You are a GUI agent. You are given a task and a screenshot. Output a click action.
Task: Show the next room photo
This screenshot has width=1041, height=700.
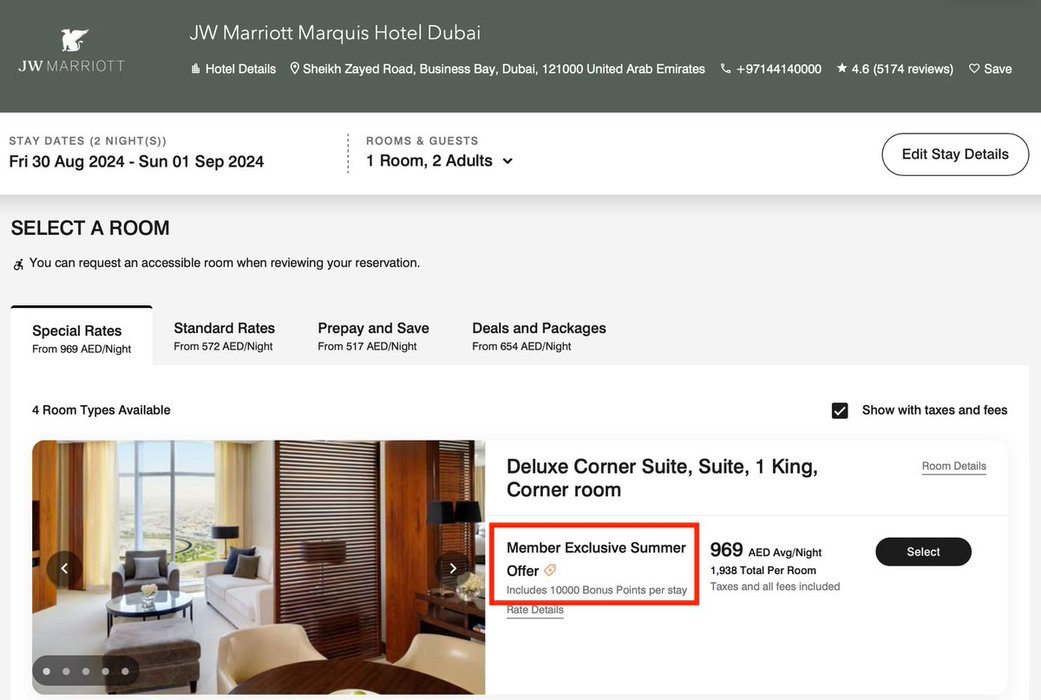(453, 568)
